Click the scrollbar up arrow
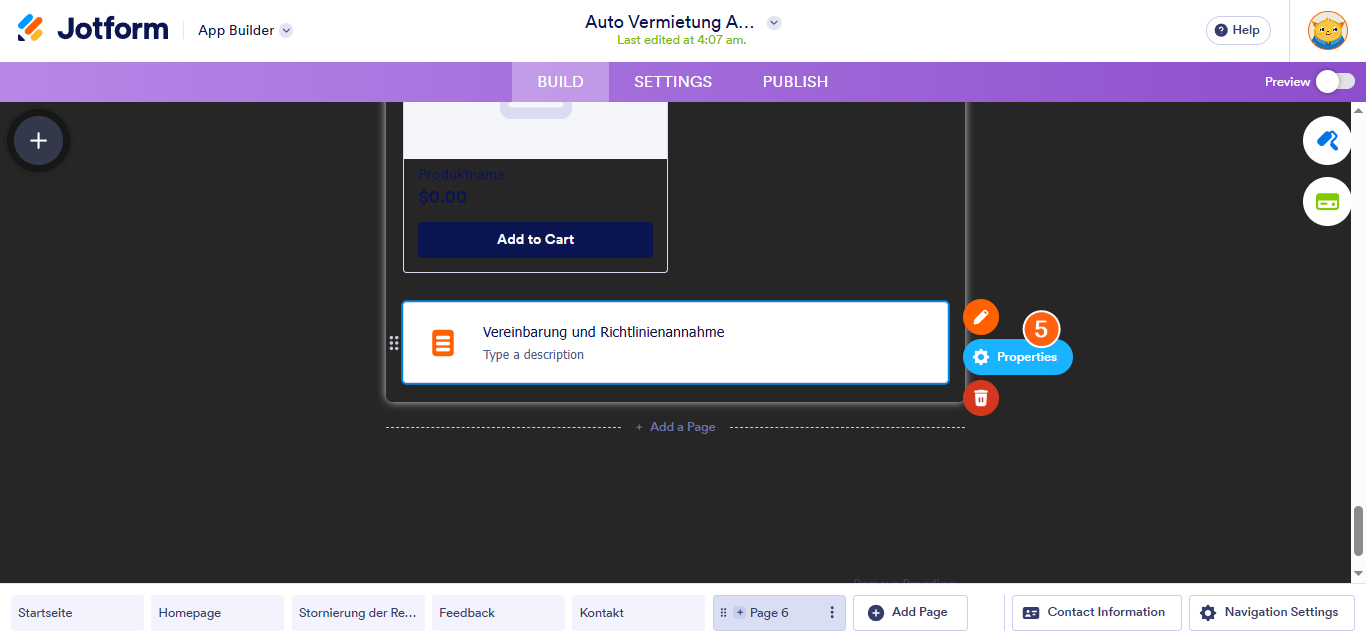This screenshot has width=1366, height=641. 1358,109
